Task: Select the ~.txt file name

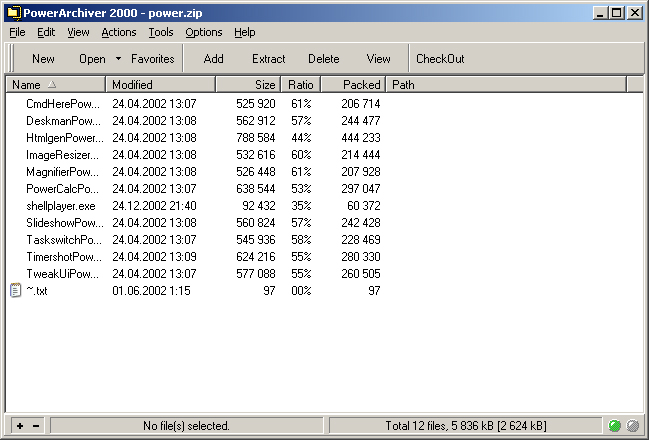Action: 37,291
